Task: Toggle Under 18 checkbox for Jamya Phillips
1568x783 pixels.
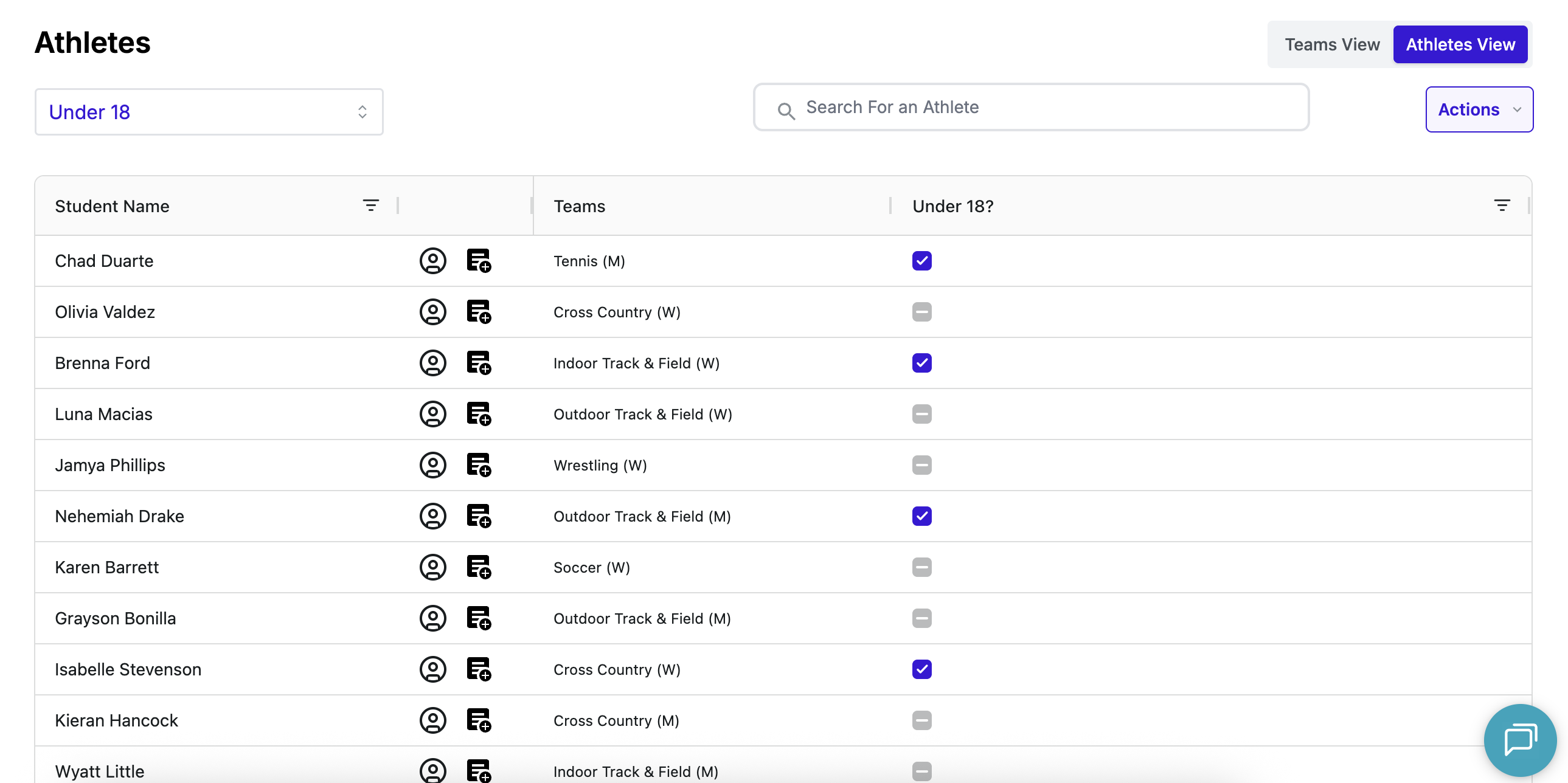Action: (921, 466)
